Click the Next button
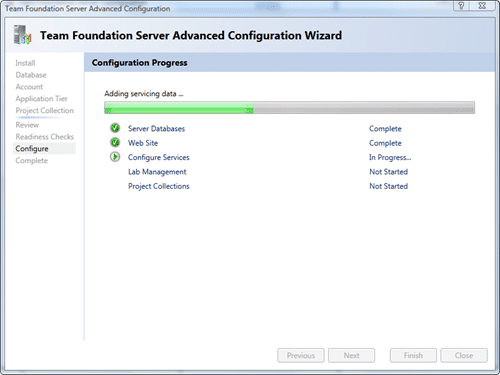This screenshot has height=375, width=500. coord(351,356)
